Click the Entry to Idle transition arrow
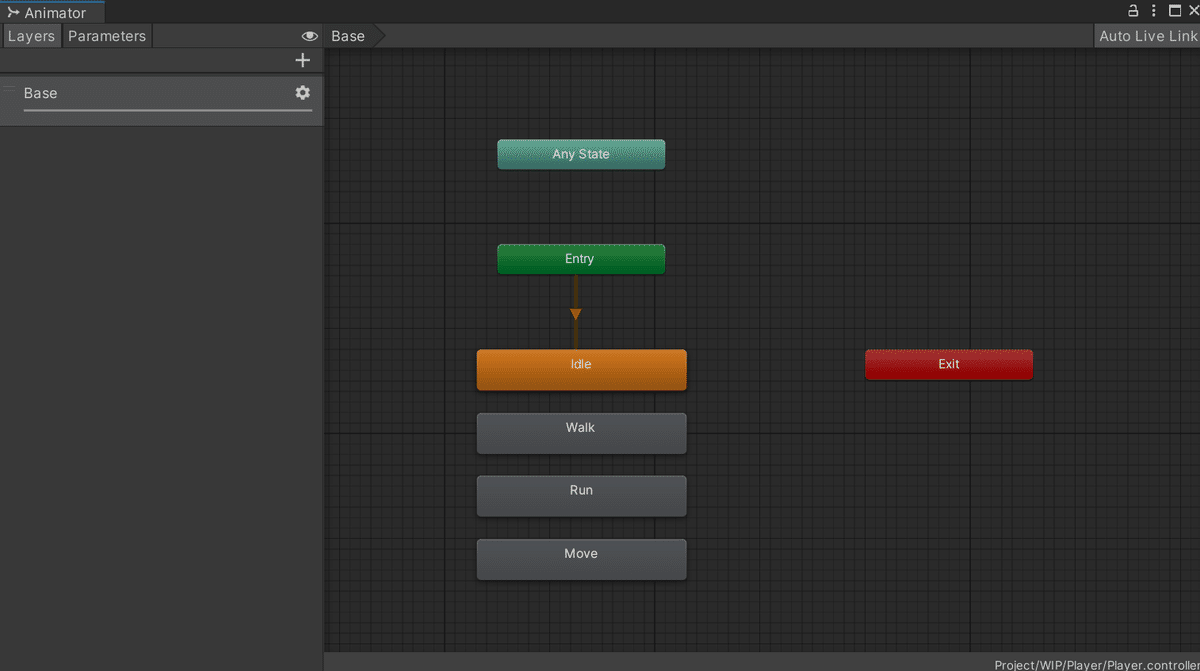This screenshot has height=671, width=1200. (x=575, y=314)
